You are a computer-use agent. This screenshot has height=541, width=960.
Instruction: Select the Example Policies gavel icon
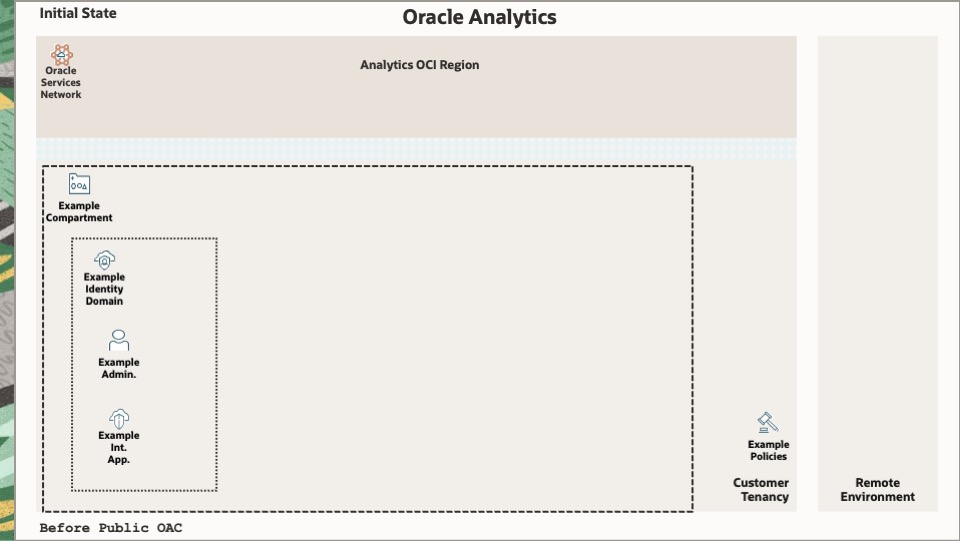click(768, 423)
